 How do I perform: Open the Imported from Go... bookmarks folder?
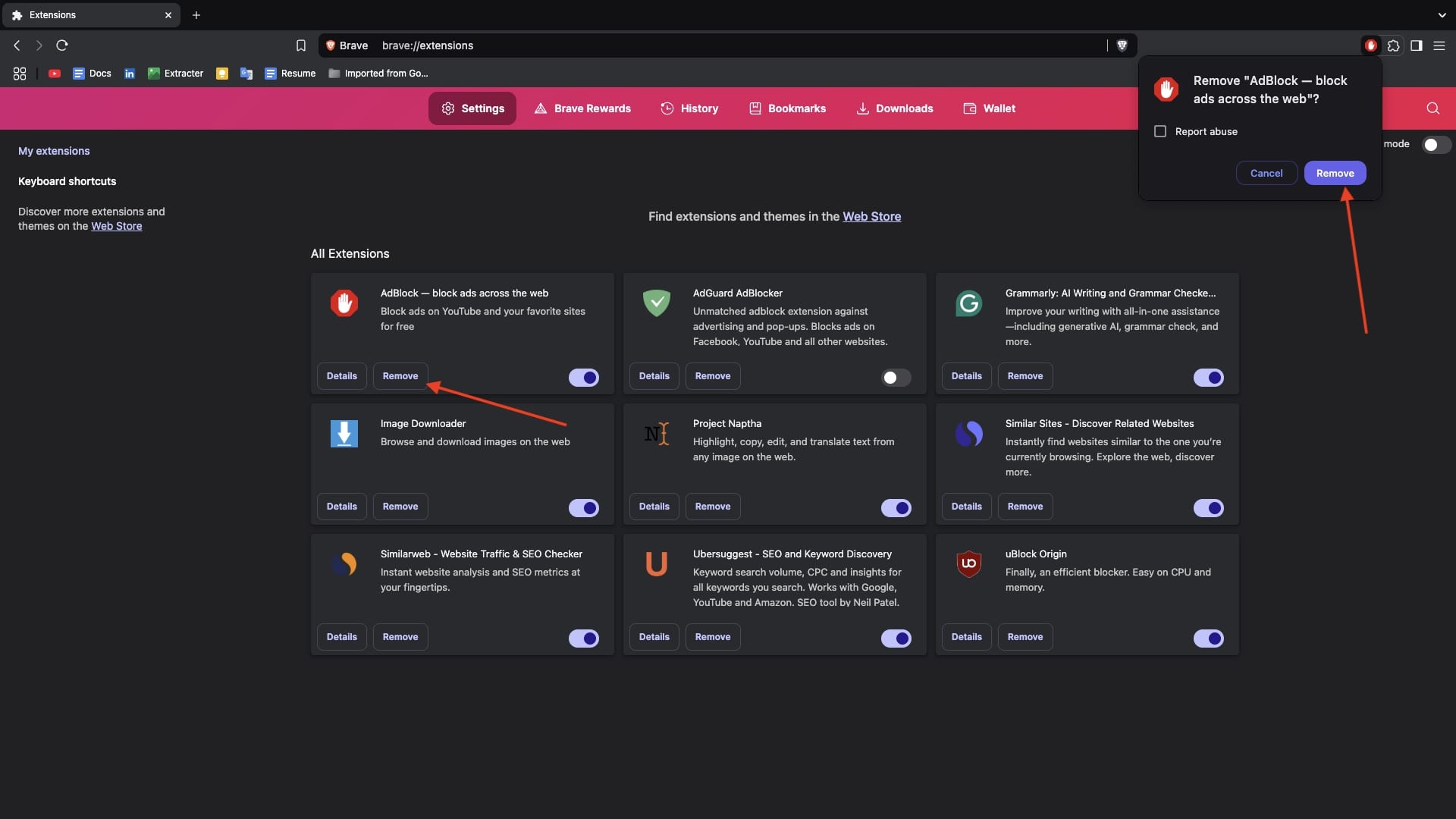pos(378,74)
